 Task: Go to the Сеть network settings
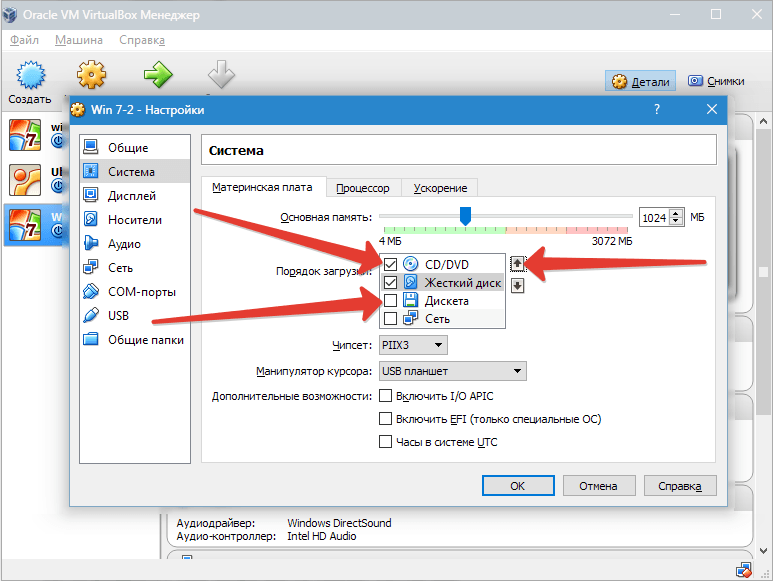coord(120,268)
